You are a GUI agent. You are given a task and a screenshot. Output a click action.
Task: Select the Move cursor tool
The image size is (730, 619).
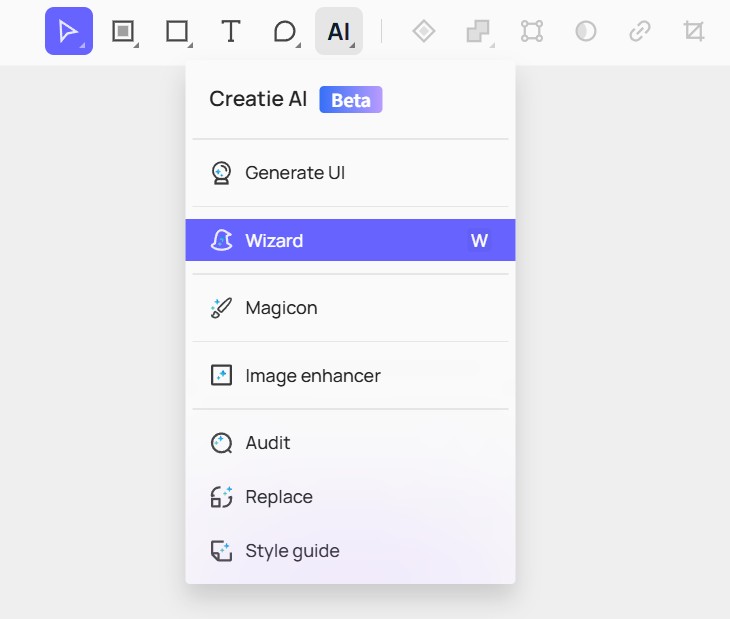69,31
